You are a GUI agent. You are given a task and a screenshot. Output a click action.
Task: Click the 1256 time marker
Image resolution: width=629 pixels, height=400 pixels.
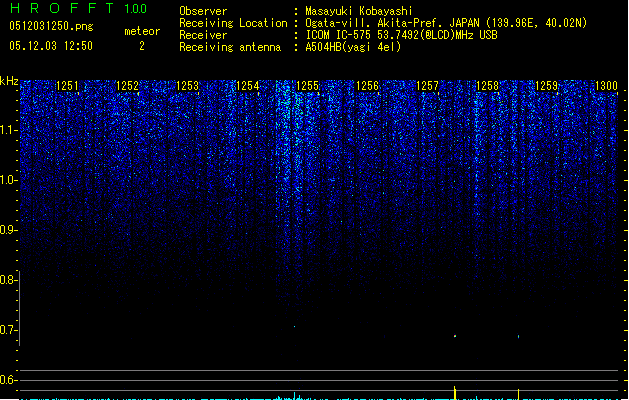click(367, 86)
